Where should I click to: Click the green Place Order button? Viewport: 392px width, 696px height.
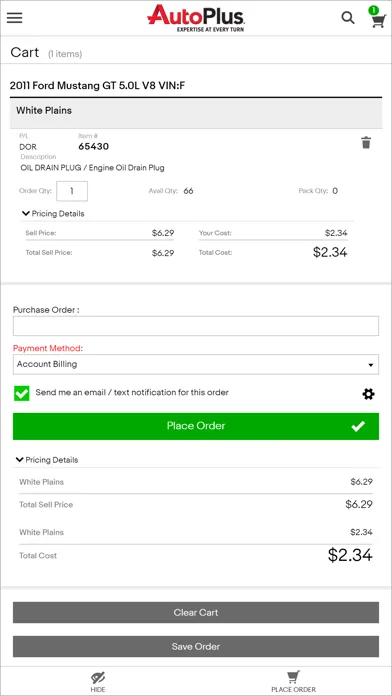[x=196, y=427]
